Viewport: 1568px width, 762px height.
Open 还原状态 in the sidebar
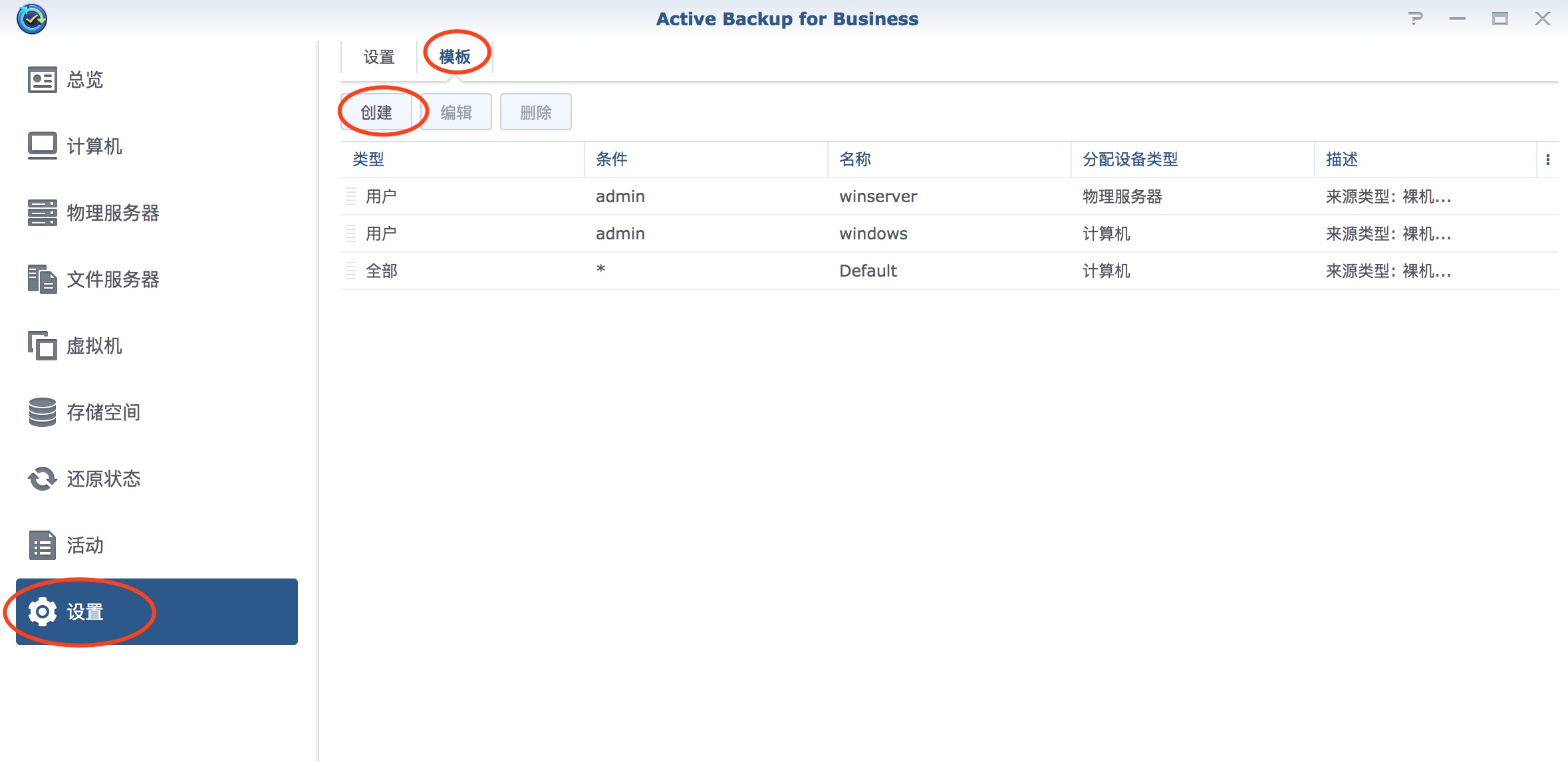(x=157, y=479)
